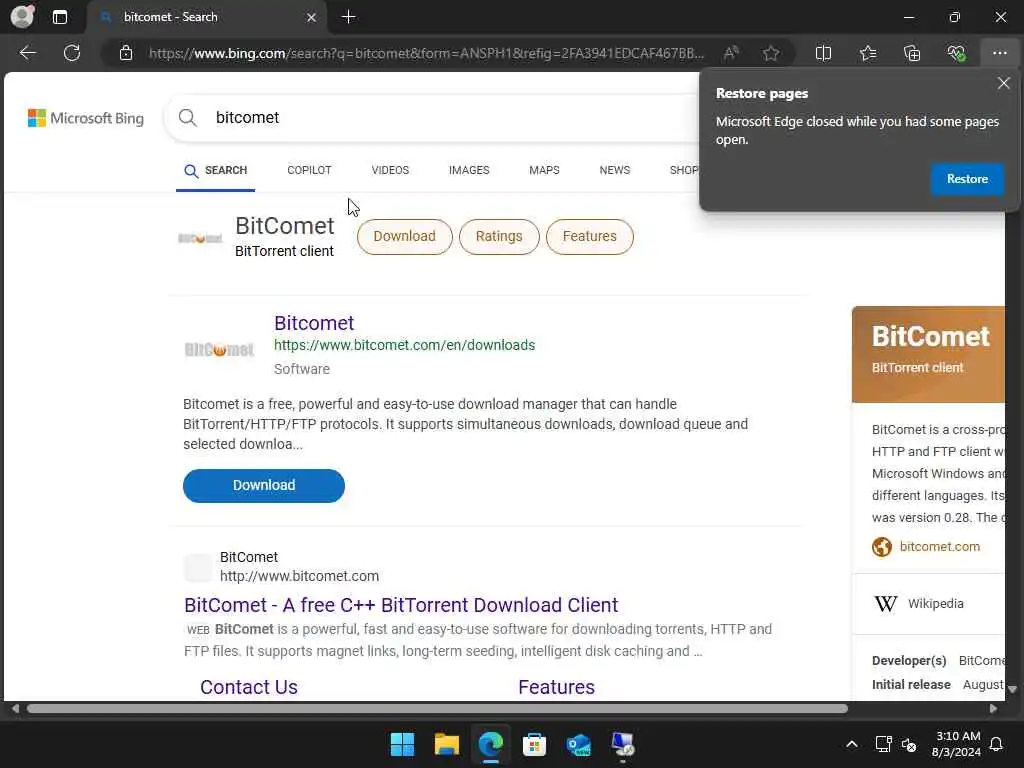Screen dimensions: 1024x768
Task: Click the BitComet logo thumbnail in result
Action: coord(219,350)
